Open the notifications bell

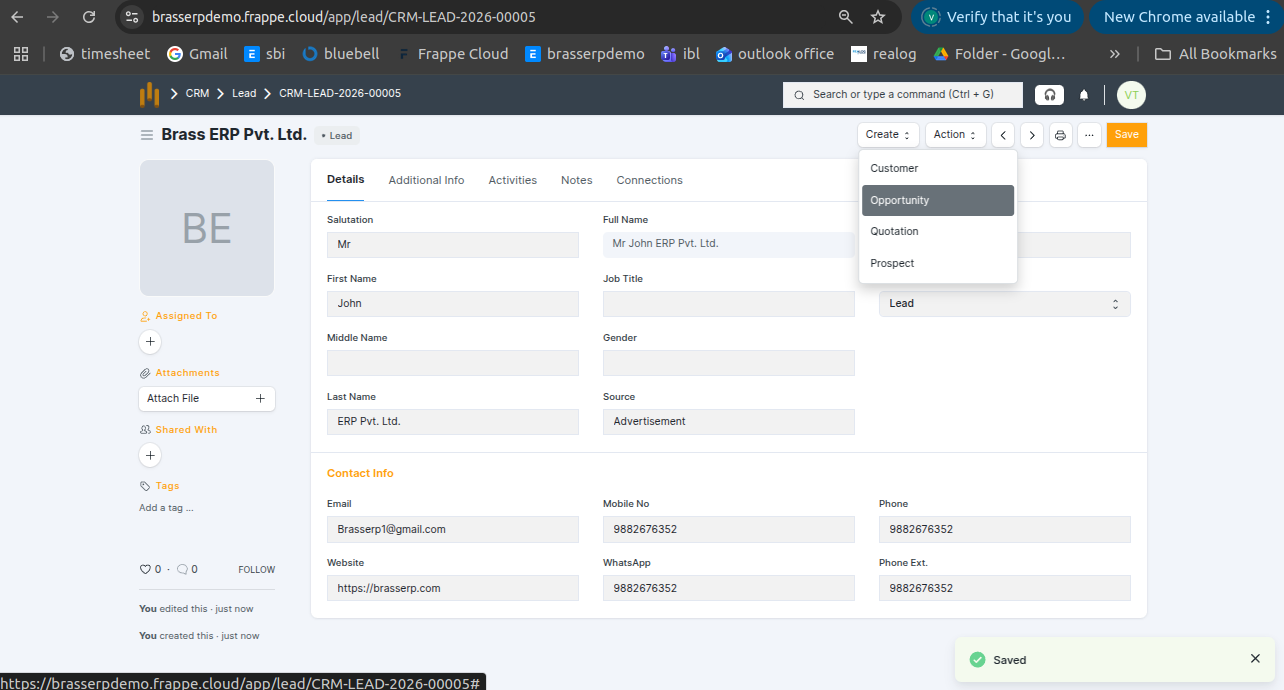tap(1084, 95)
